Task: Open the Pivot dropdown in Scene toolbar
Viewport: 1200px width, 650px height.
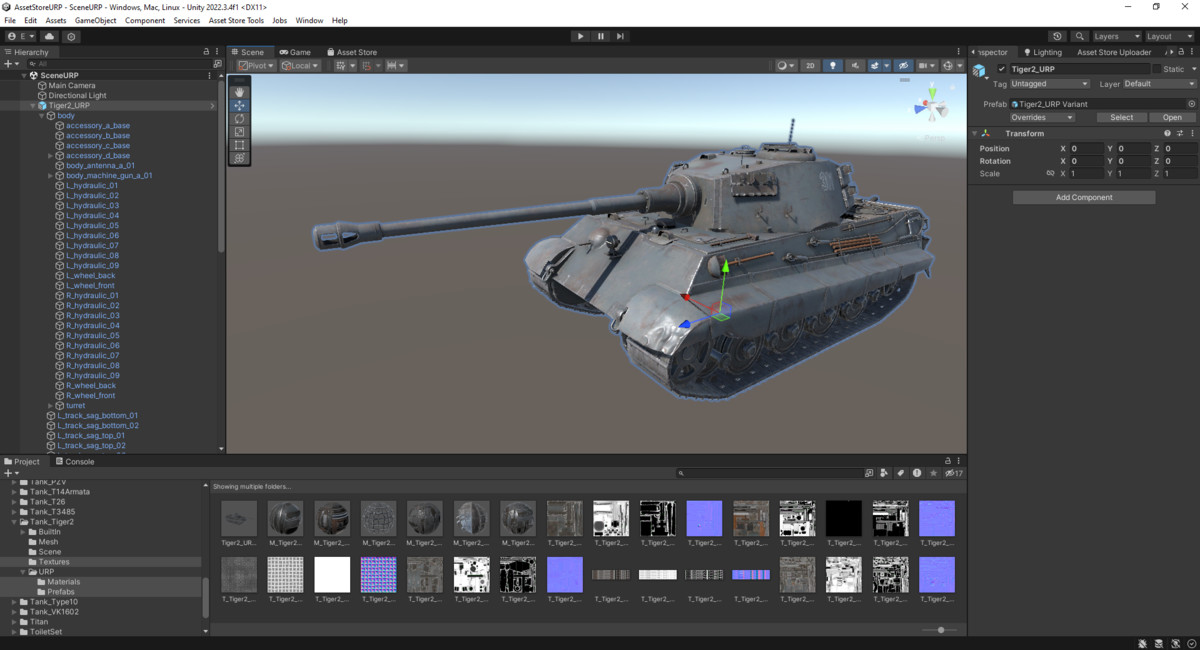Action: [255, 65]
